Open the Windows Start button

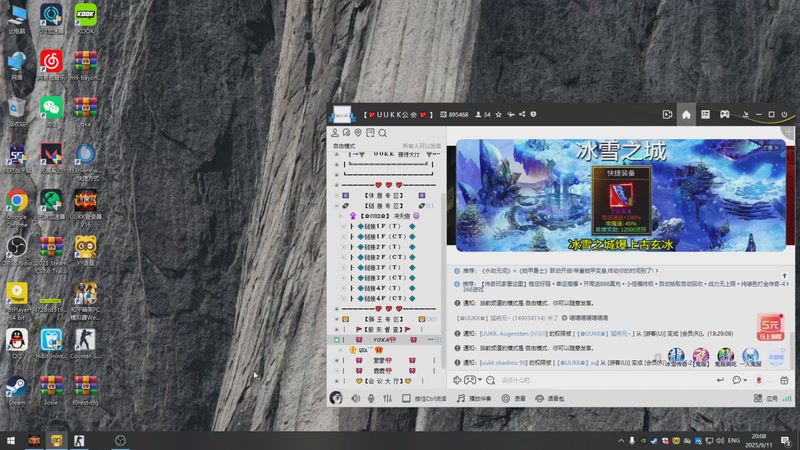coord(11,440)
